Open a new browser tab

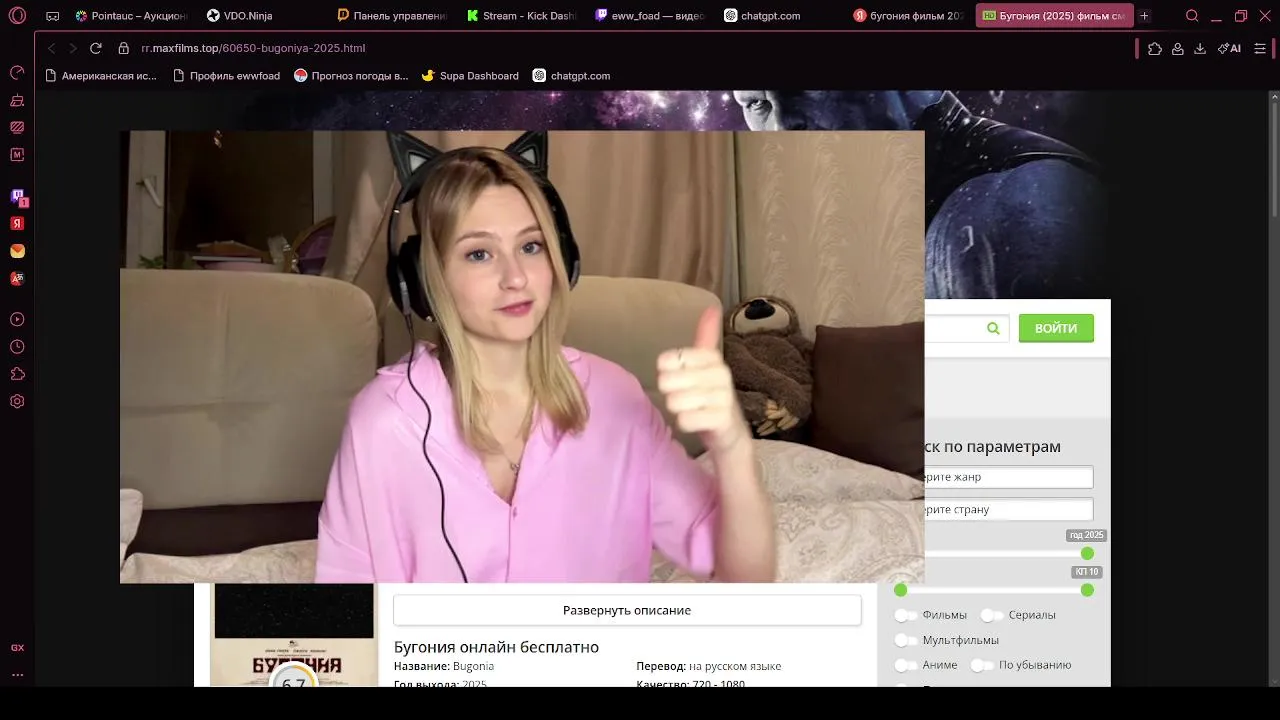[x=1144, y=16]
